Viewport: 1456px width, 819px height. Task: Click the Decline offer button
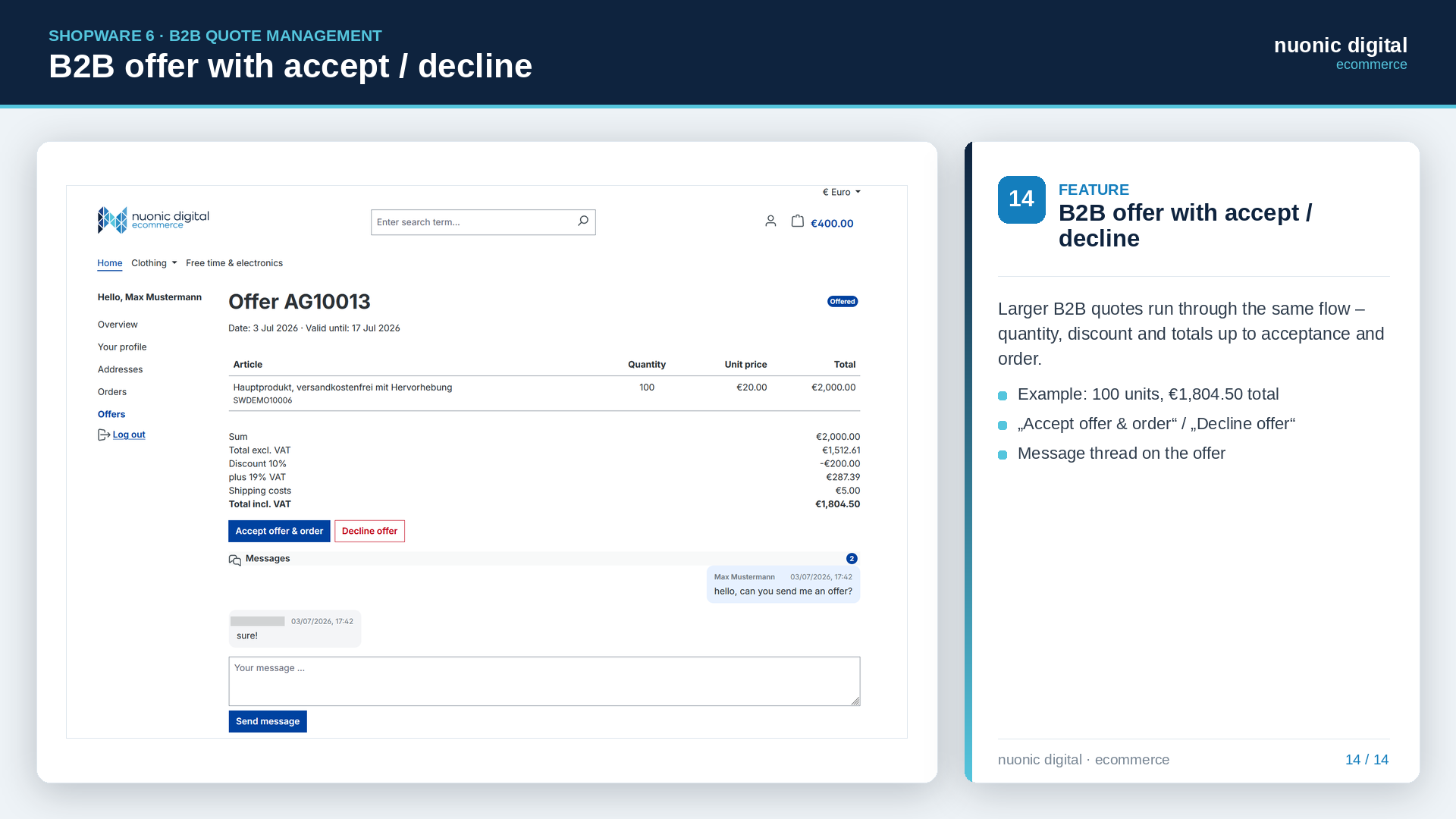click(369, 531)
